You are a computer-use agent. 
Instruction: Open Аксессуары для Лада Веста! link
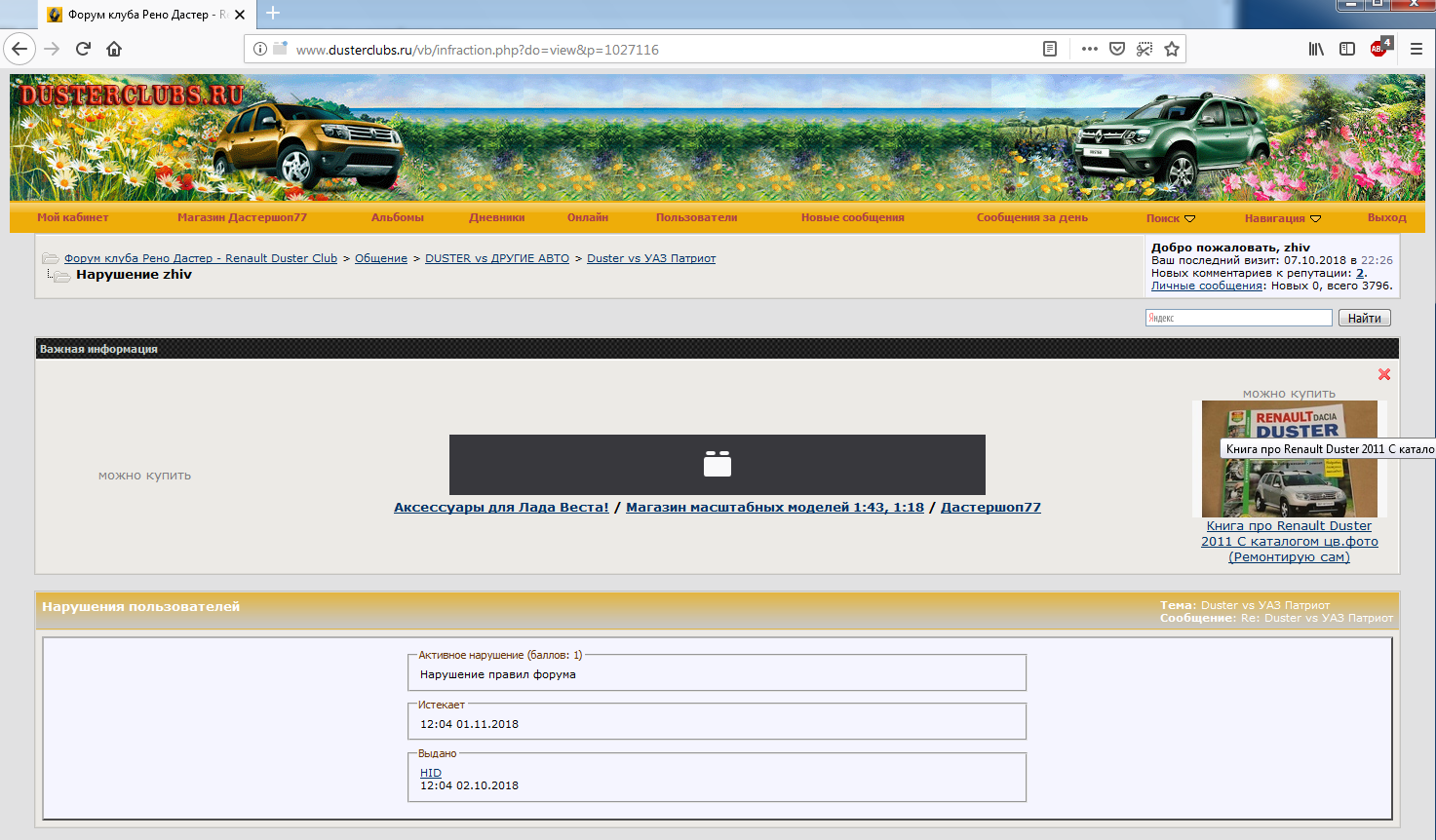(501, 507)
